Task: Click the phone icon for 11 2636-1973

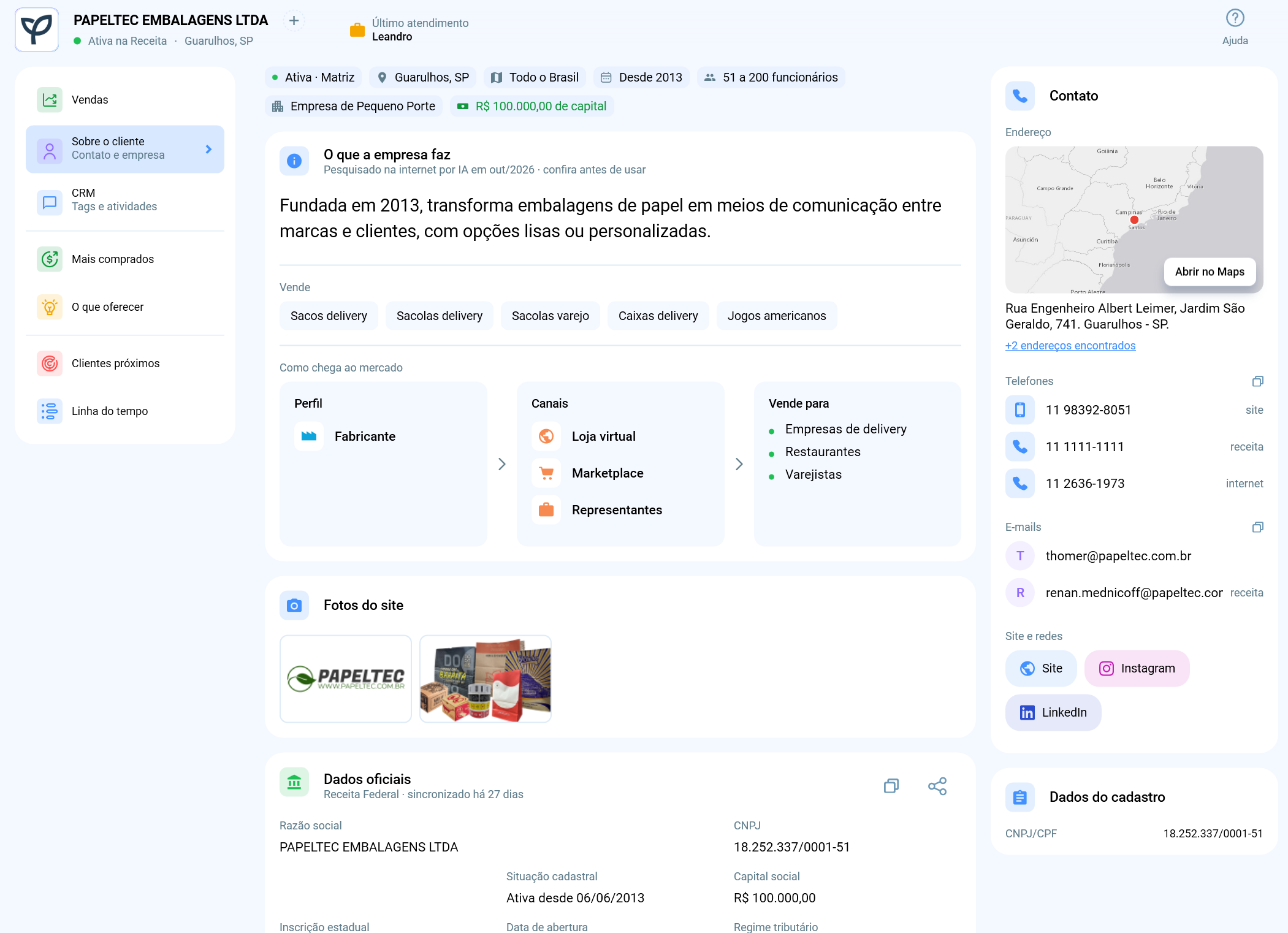Action: coord(1020,484)
